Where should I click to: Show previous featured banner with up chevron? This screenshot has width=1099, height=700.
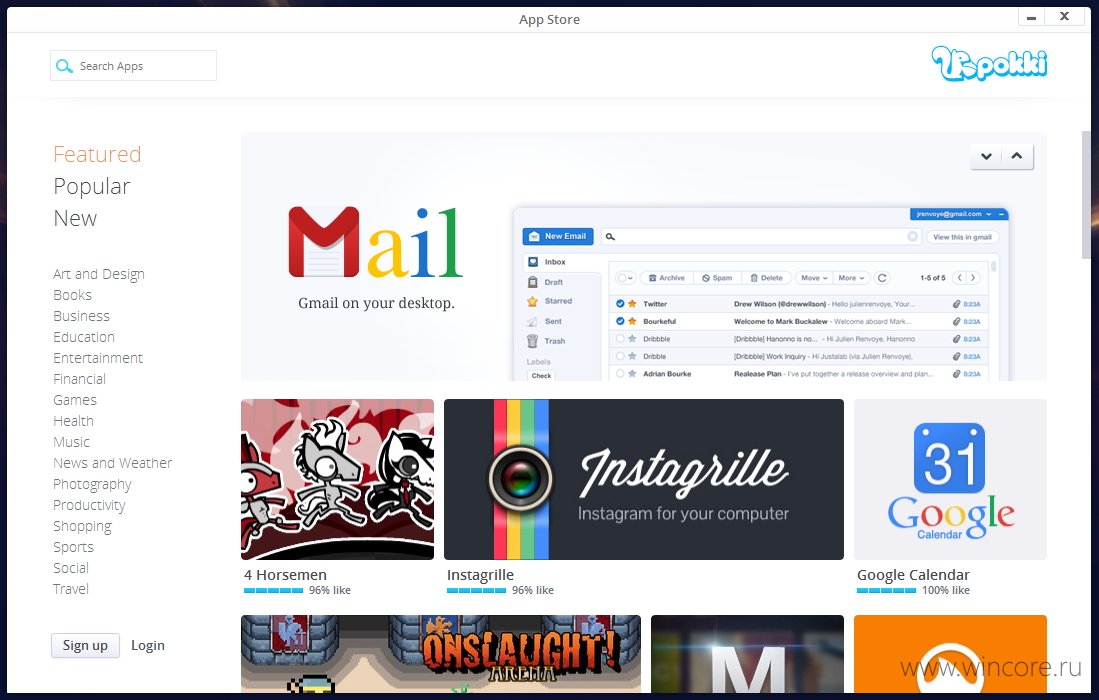(x=1017, y=156)
